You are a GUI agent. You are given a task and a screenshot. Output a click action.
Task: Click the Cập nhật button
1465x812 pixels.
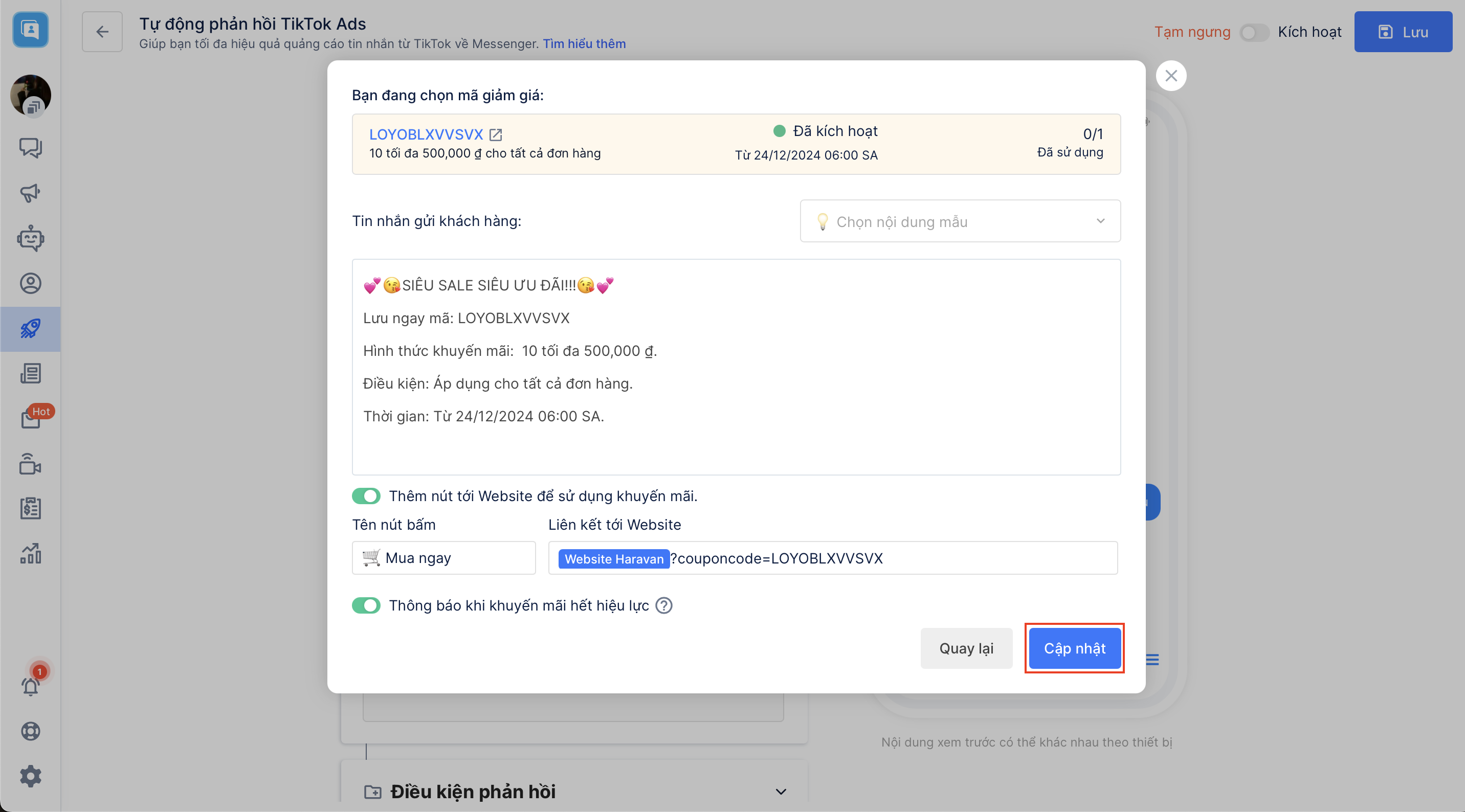[1074, 648]
